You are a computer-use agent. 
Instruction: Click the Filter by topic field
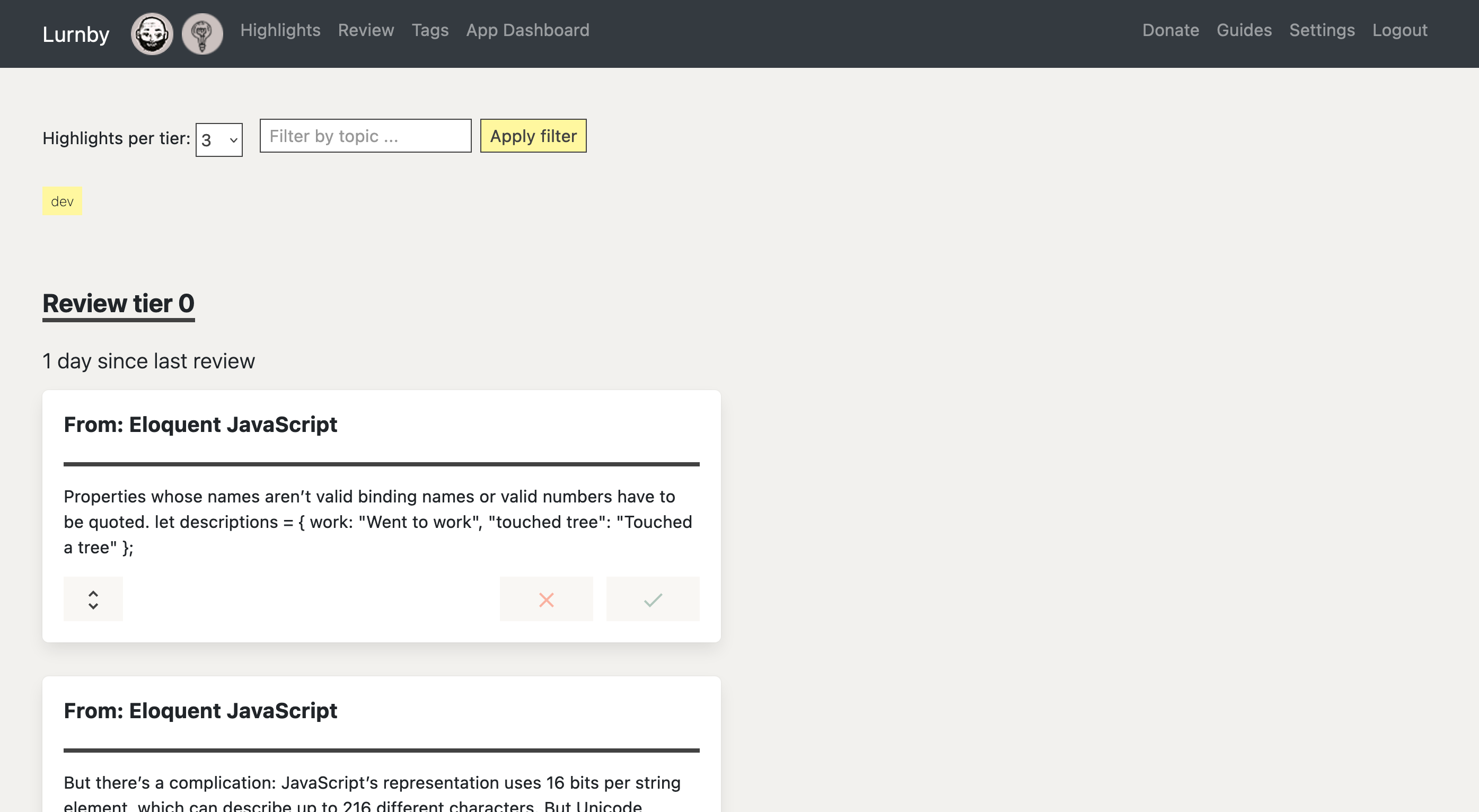pyautogui.click(x=365, y=136)
